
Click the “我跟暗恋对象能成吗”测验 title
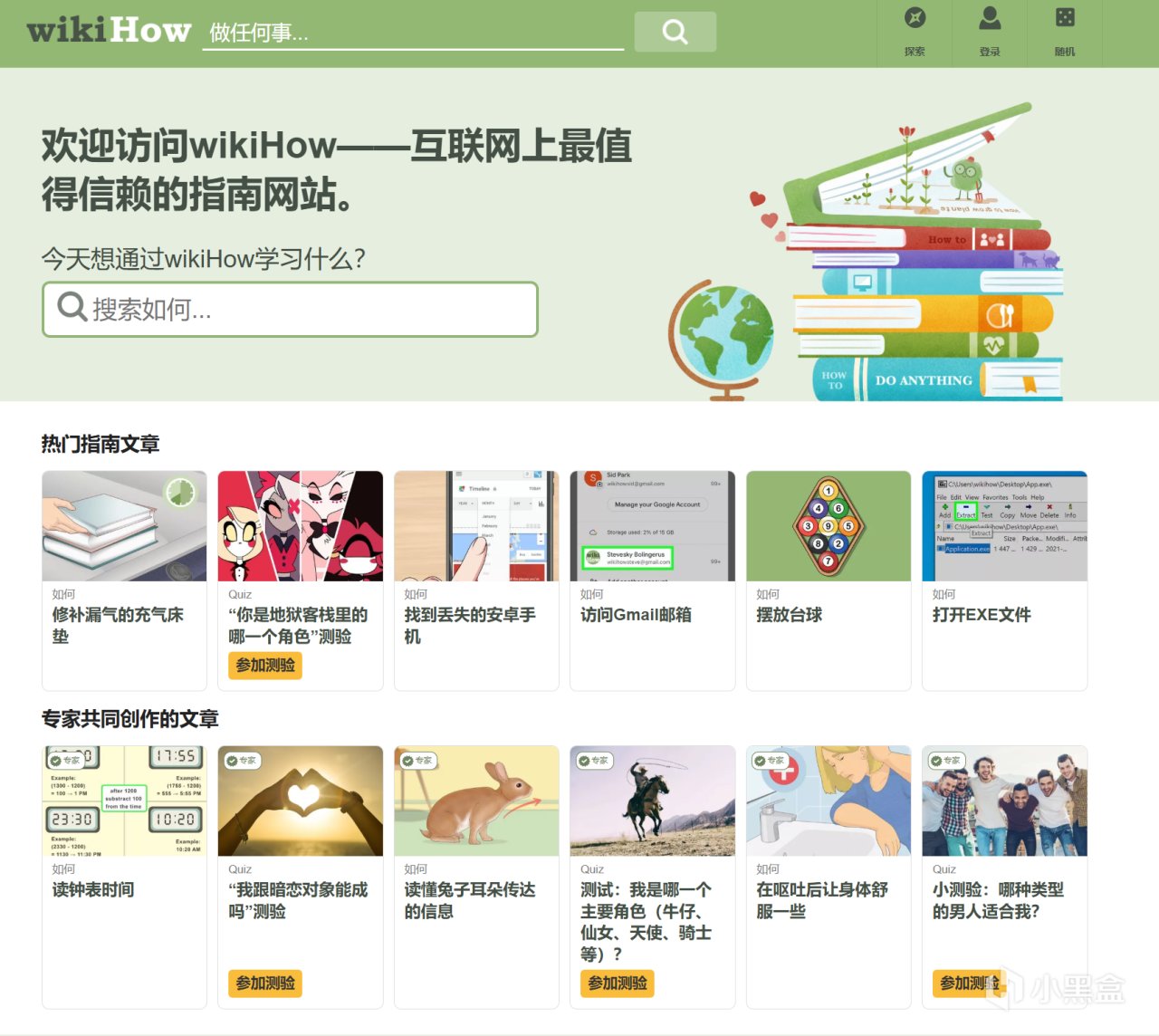(298, 901)
